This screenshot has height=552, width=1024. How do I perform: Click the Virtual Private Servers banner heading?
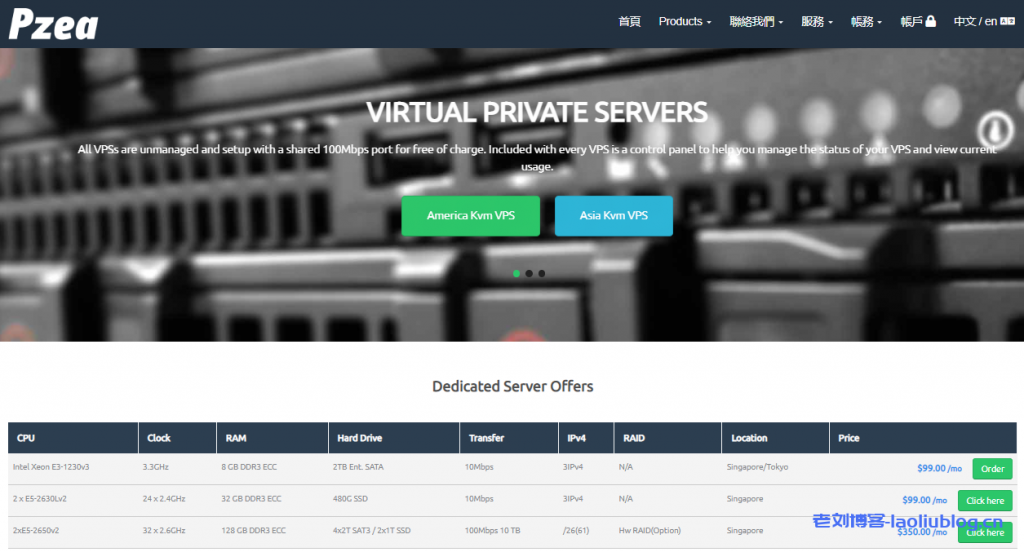(537, 112)
